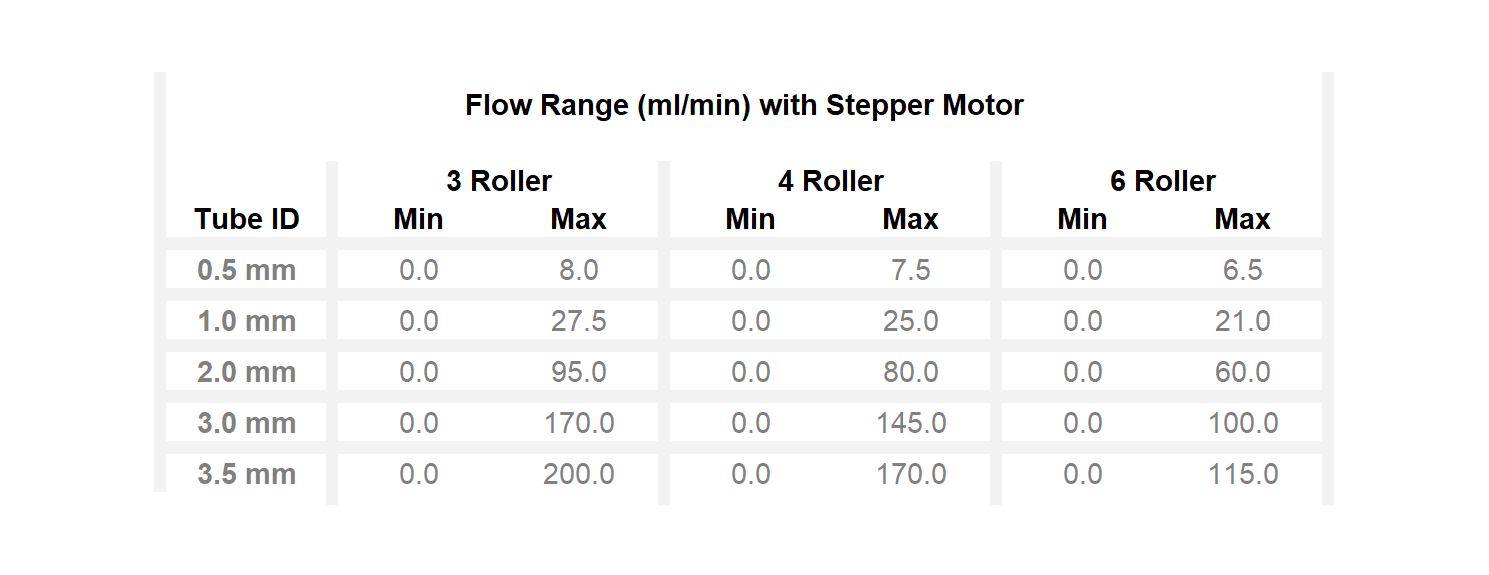Select the 3.0 mm row label

[247, 423]
